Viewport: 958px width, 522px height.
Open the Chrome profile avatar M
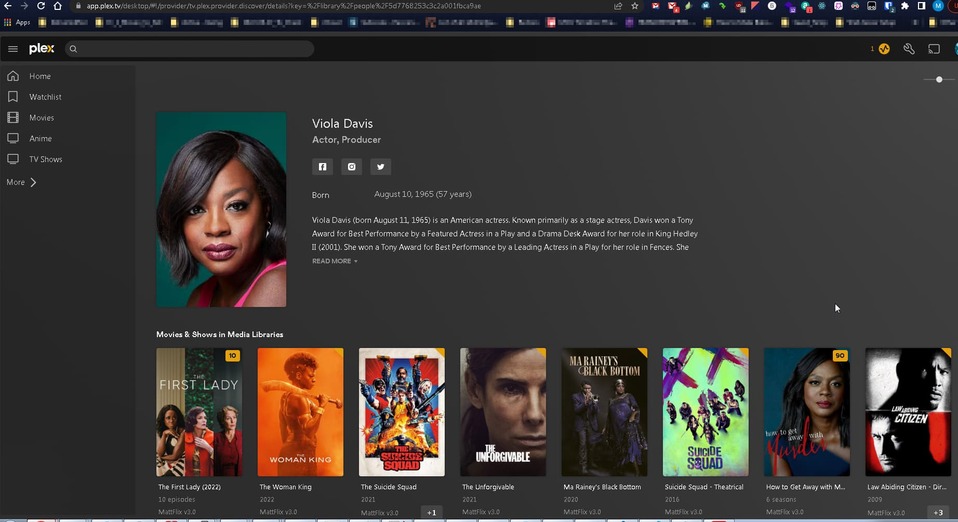pyautogui.click(x=938, y=6)
